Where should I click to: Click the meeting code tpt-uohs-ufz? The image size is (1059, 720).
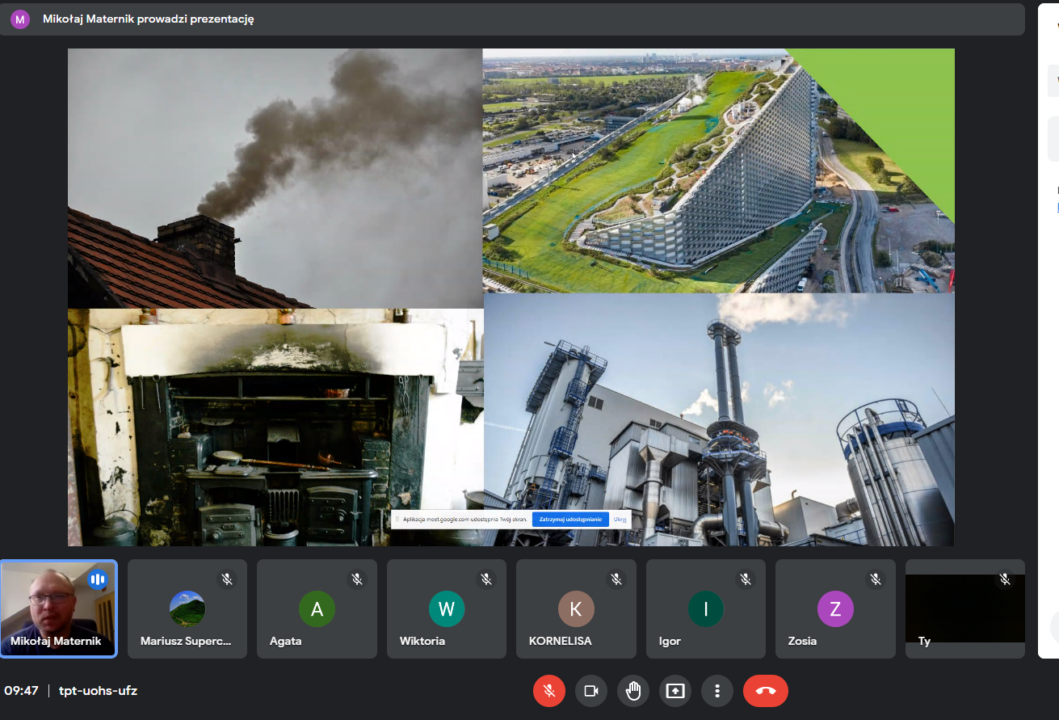pos(98,691)
